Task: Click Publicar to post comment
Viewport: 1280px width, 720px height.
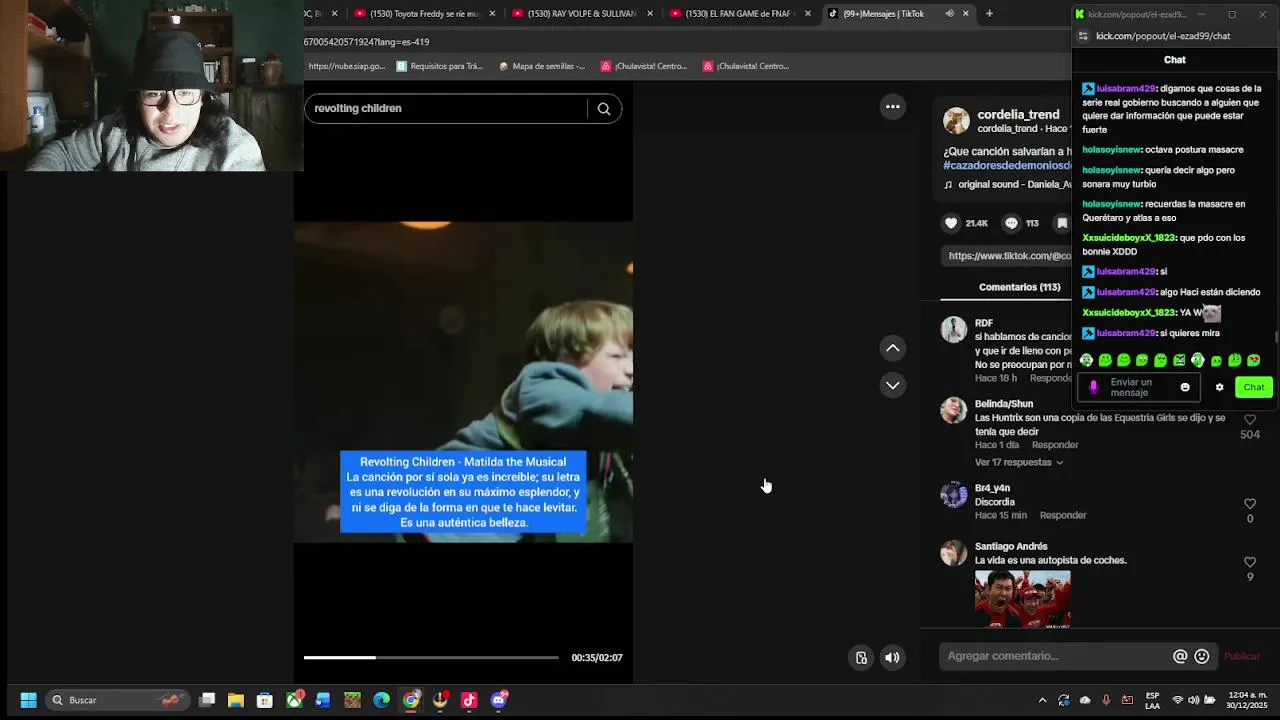Action: pos(1241,656)
